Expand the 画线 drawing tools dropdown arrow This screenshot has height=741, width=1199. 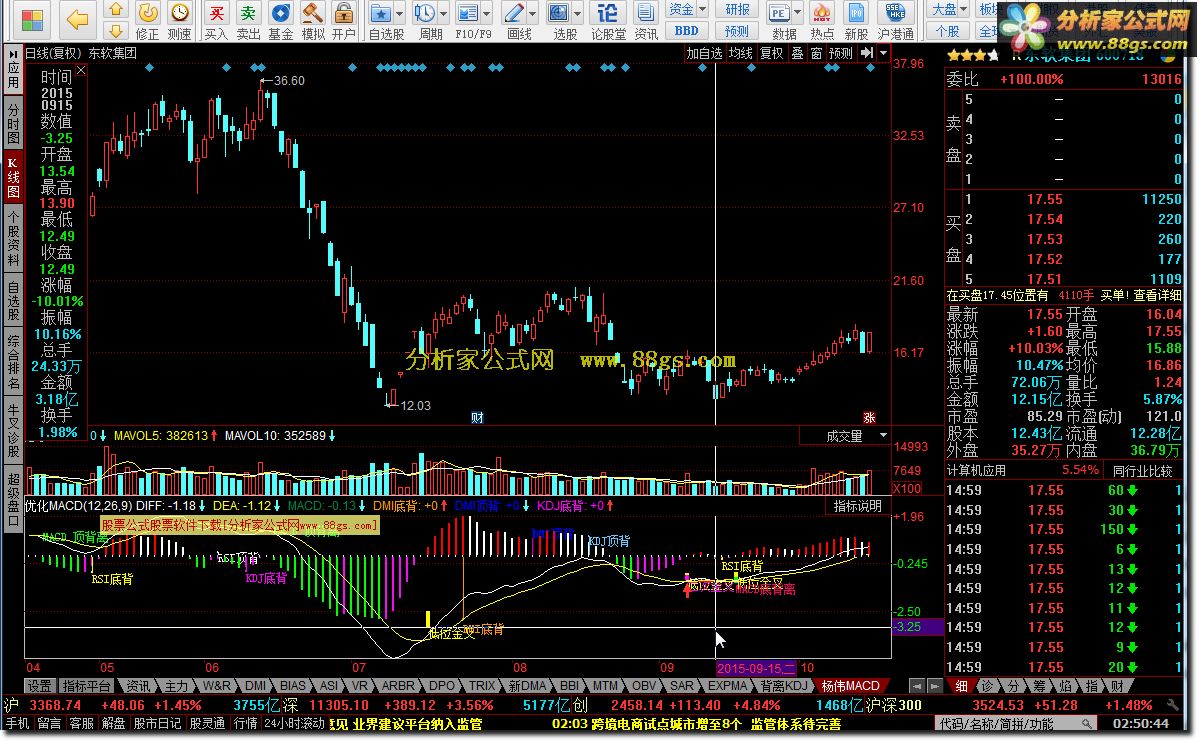(532, 14)
